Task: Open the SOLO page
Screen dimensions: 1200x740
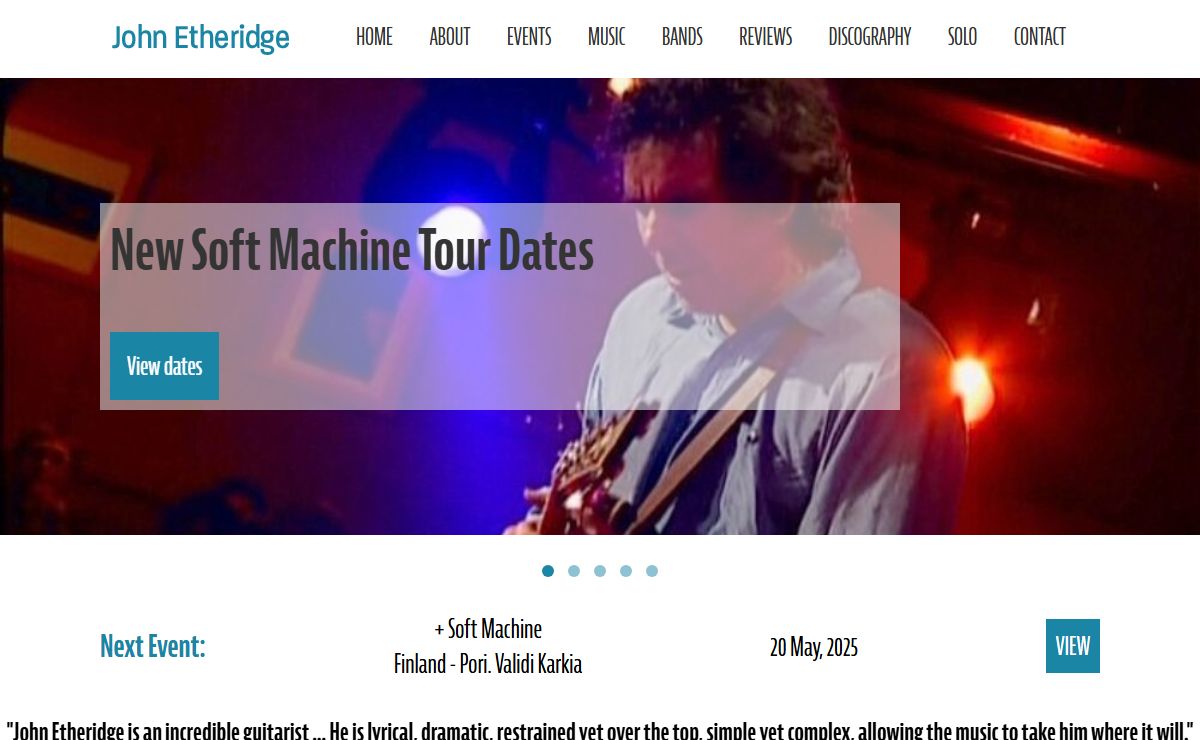Action: click(962, 37)
